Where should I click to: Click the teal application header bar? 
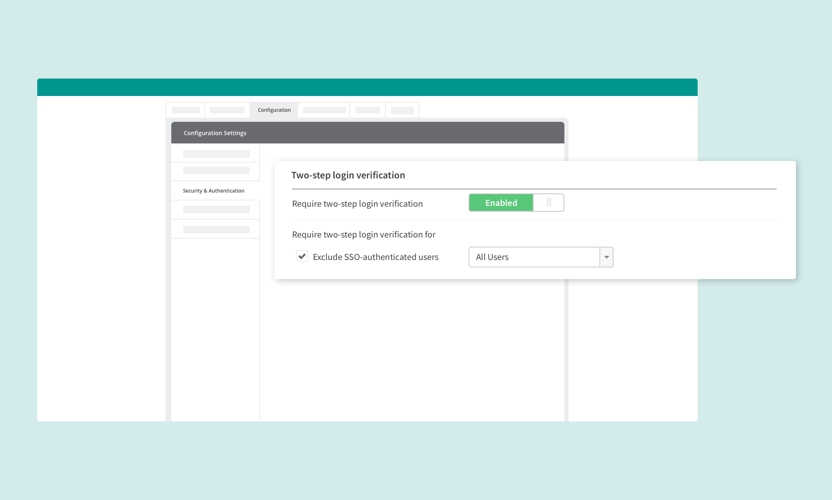tap(367, 87)
